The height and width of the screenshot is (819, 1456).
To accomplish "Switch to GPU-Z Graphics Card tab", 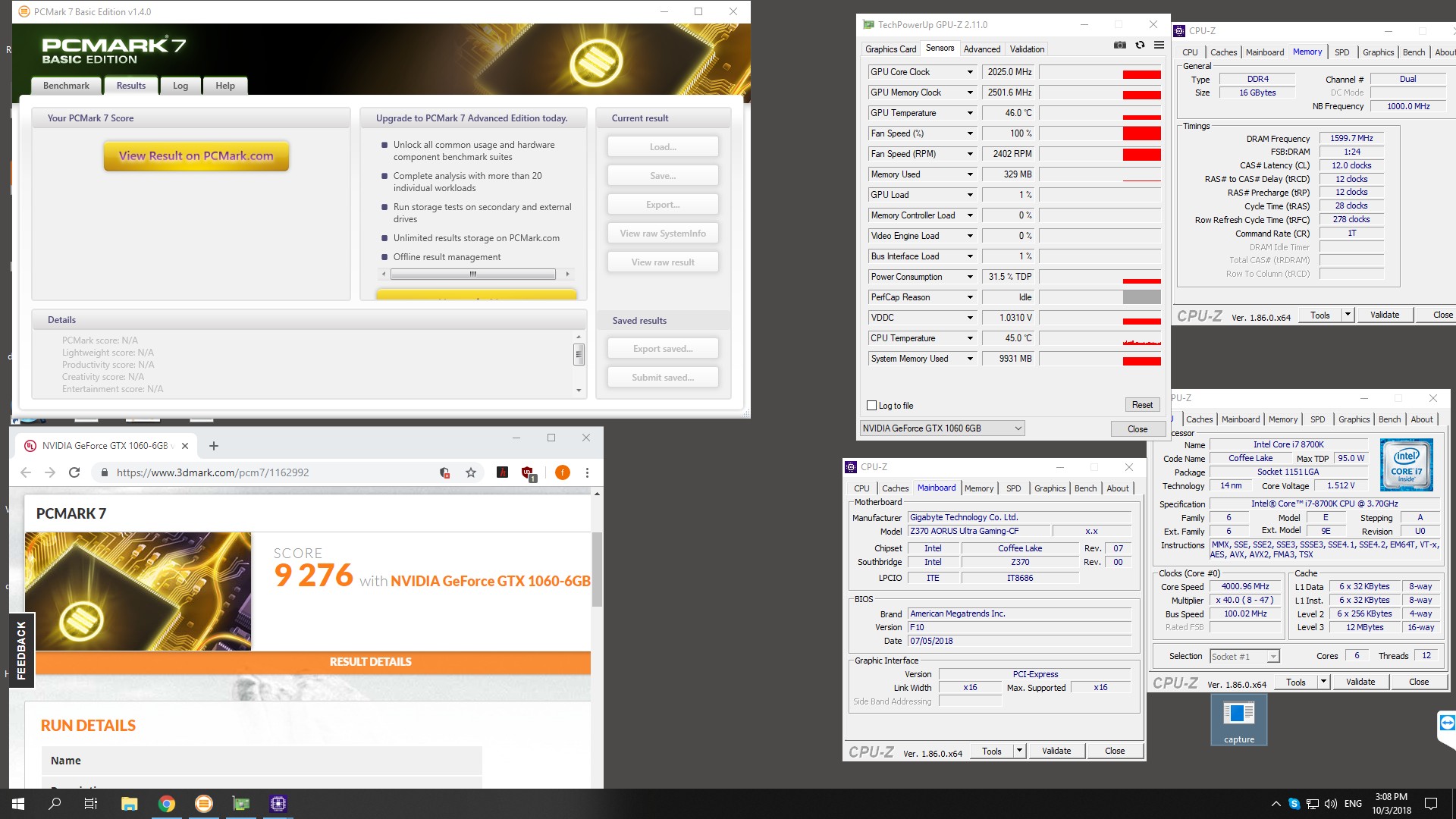I will [x=891, y=49].
